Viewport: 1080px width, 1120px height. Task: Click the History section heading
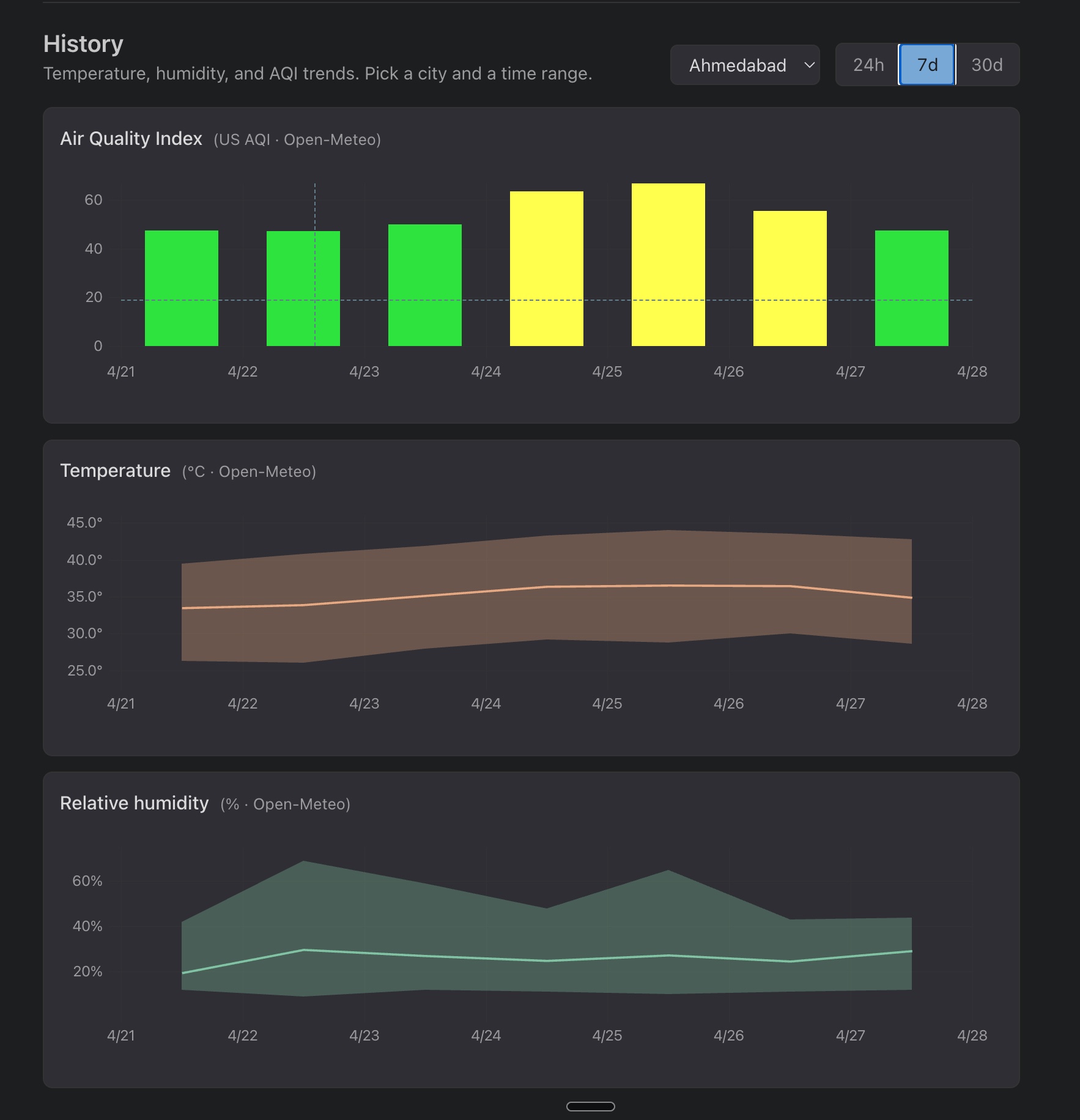point(83,44)
